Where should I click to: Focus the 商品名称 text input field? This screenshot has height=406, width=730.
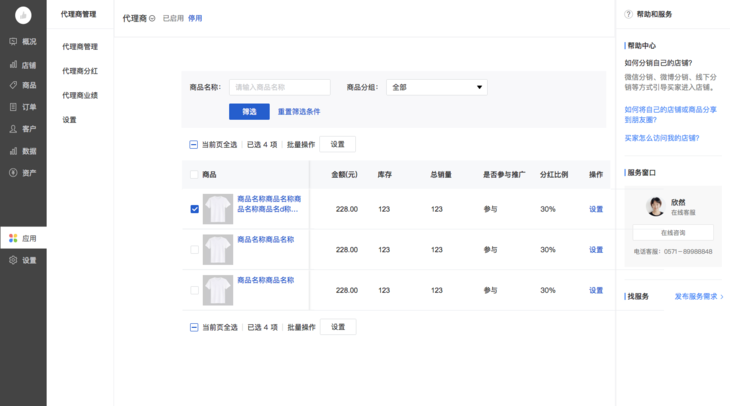click(x=279, y=88)
